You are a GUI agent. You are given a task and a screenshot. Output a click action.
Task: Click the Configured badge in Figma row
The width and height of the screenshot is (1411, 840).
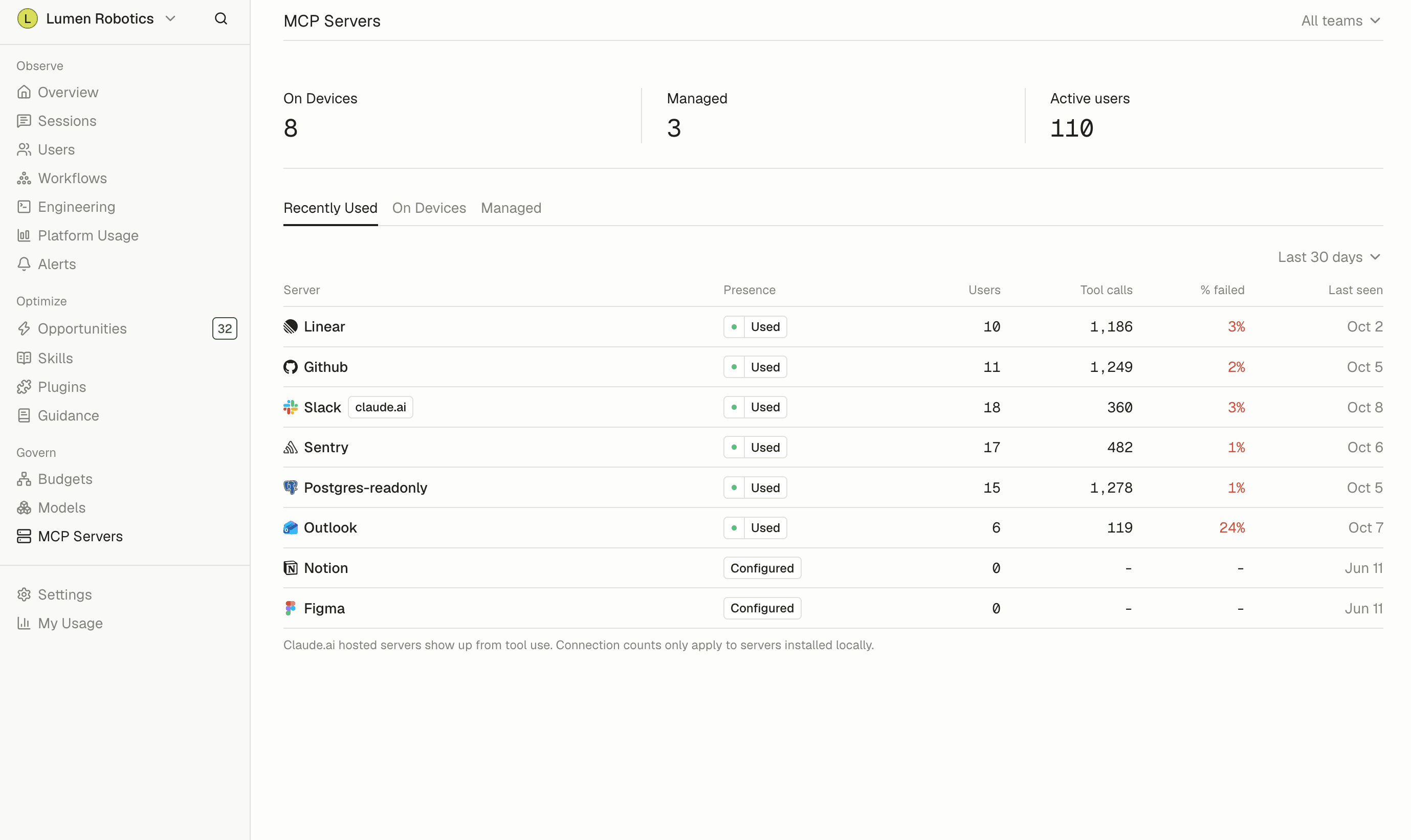762,608
